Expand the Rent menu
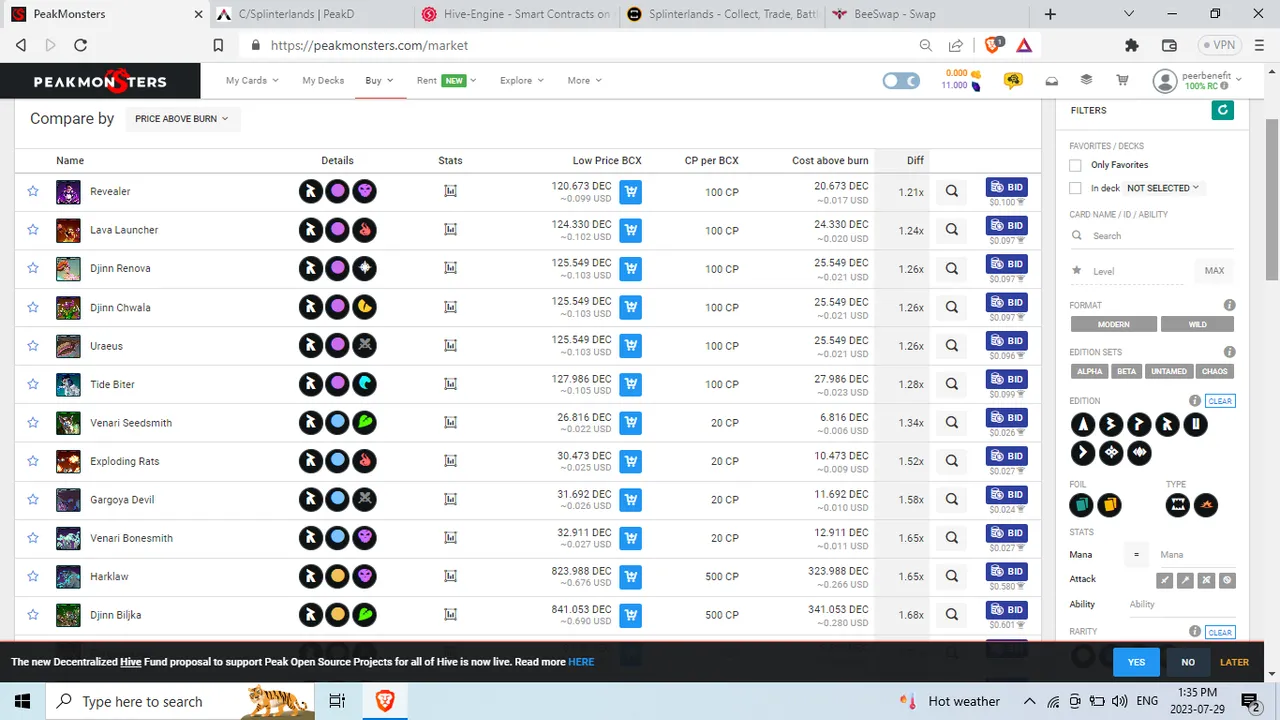 point(446,81)
